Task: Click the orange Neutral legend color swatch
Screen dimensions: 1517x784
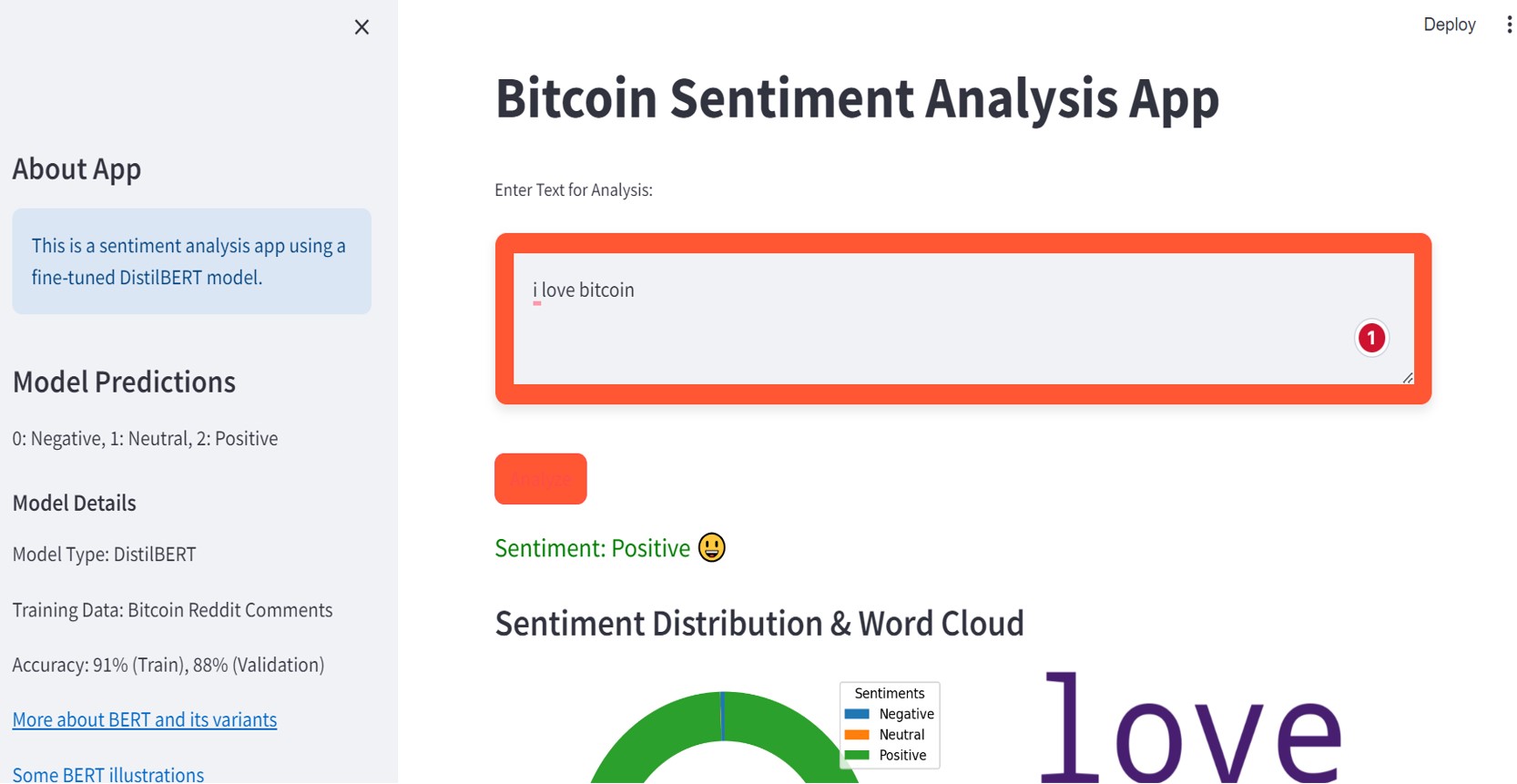Action: 857,734
